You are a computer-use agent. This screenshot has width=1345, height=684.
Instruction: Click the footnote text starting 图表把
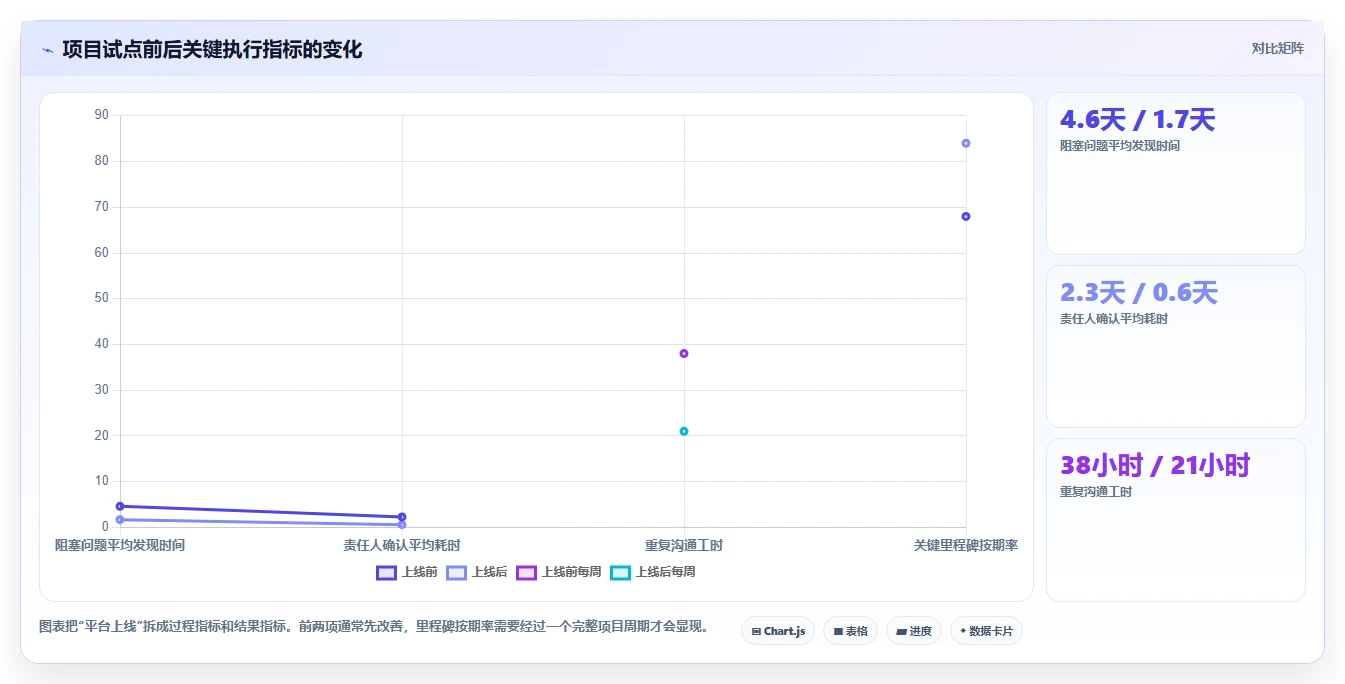(374, 627)
